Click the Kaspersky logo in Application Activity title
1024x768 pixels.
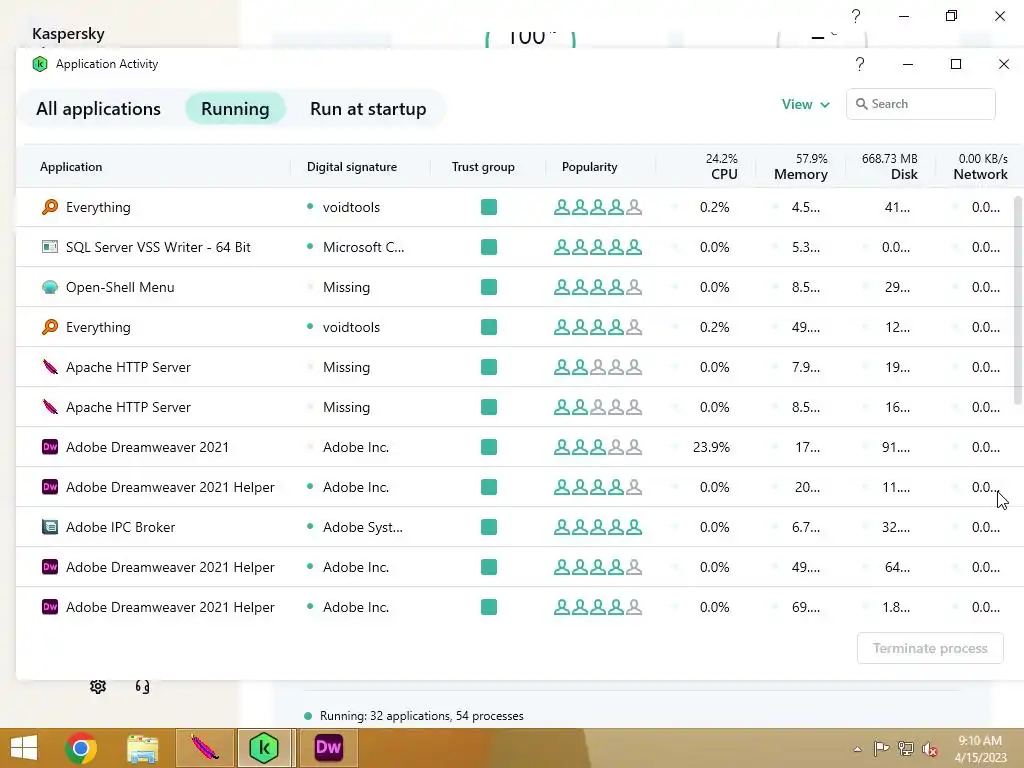tap(40, 64)
